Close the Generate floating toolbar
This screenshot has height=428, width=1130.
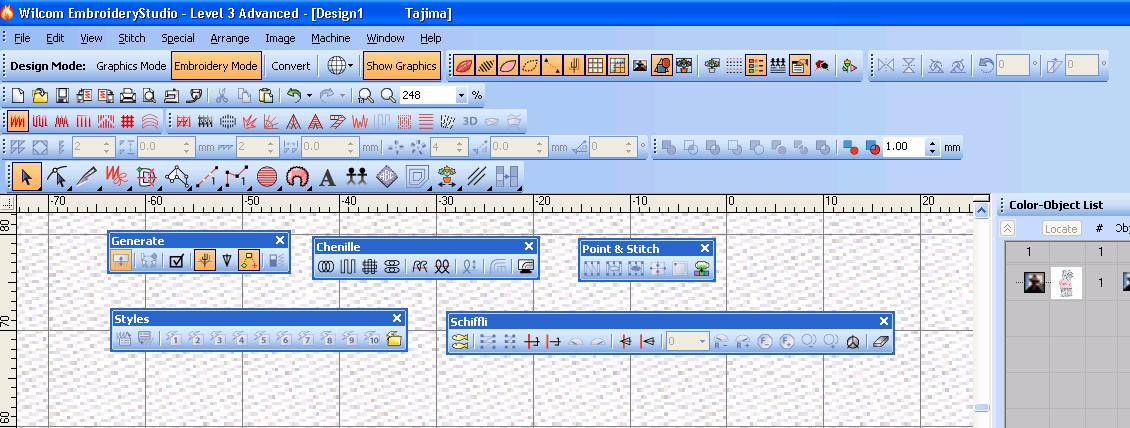280,241
